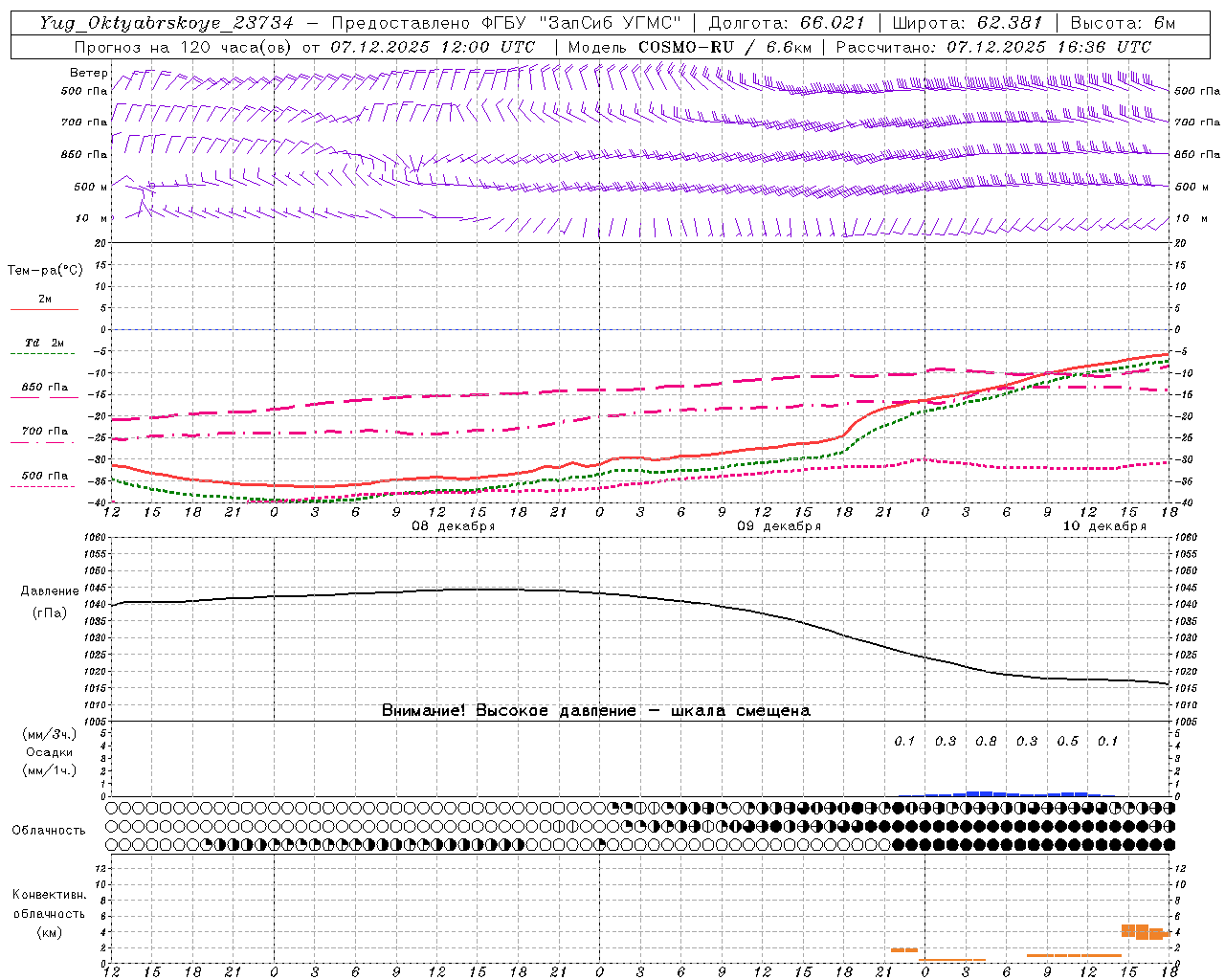Select "850 гПа" in the temperature legend
Screen dimensions: 1225x980
[45, 387]
